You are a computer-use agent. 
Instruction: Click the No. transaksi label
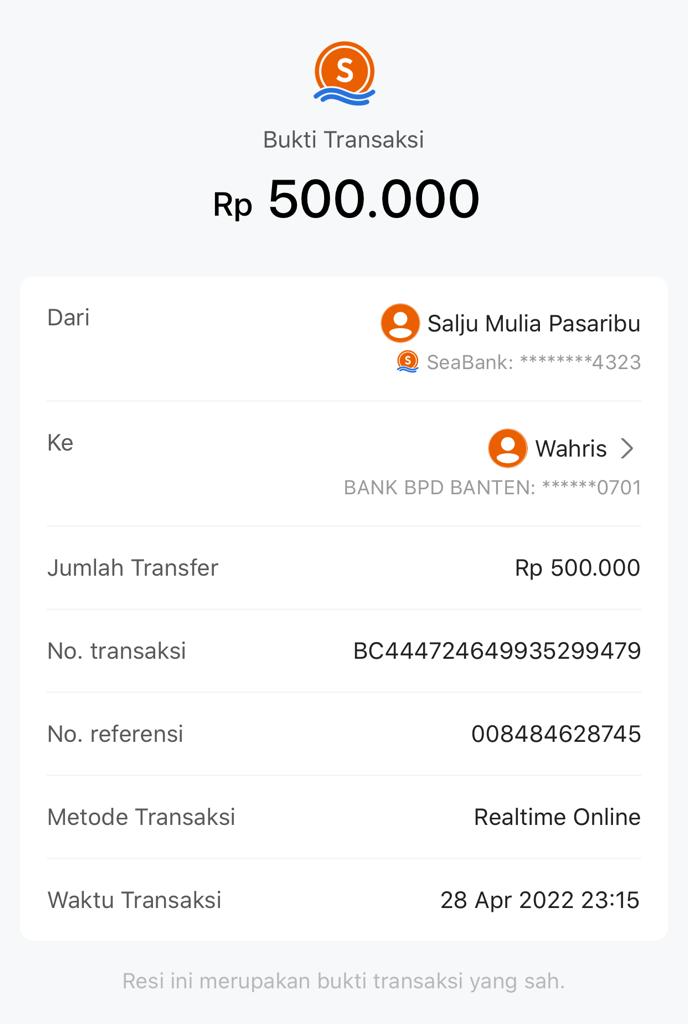[116, 651]
